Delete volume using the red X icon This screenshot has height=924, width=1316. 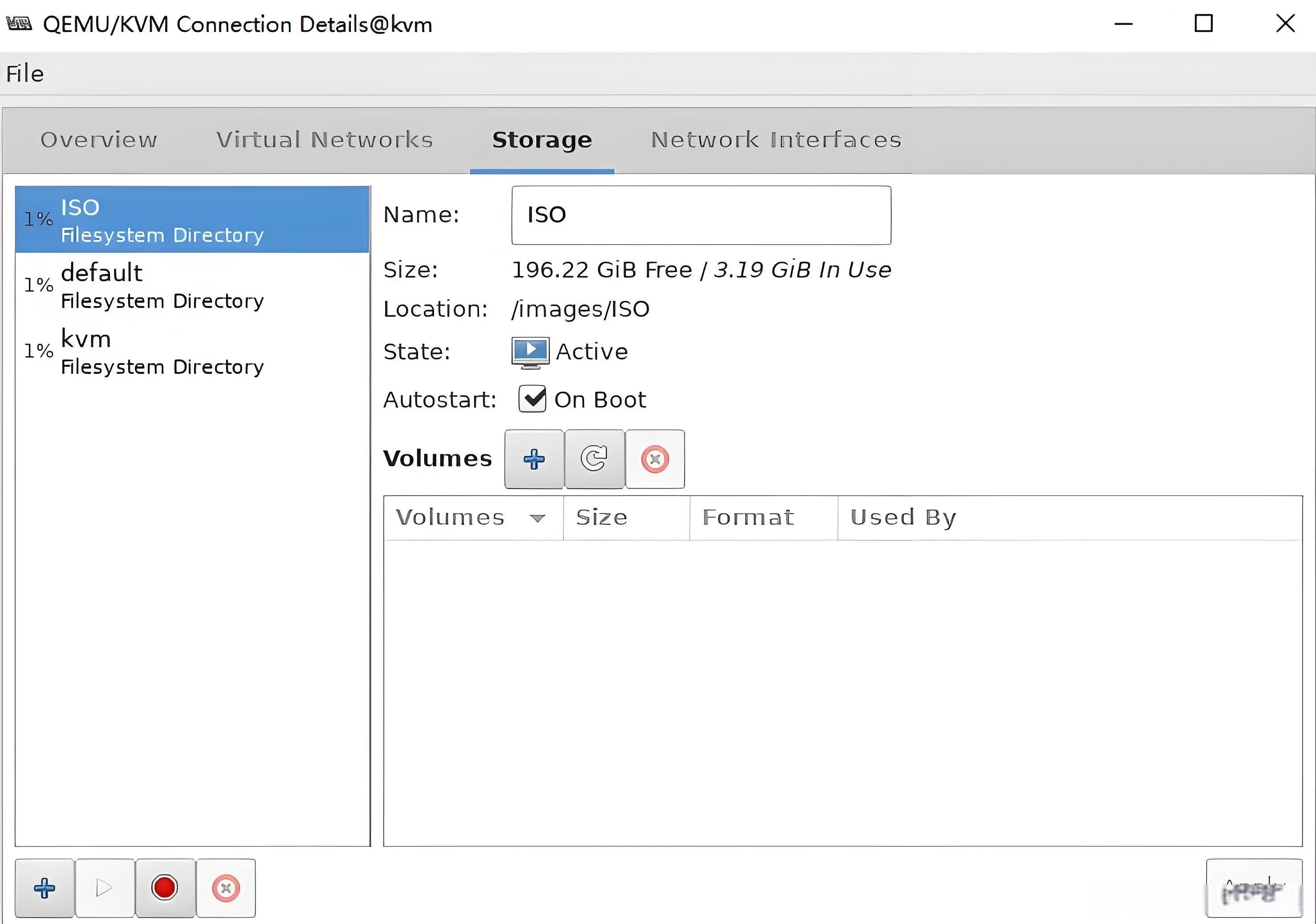pos(654,459)
